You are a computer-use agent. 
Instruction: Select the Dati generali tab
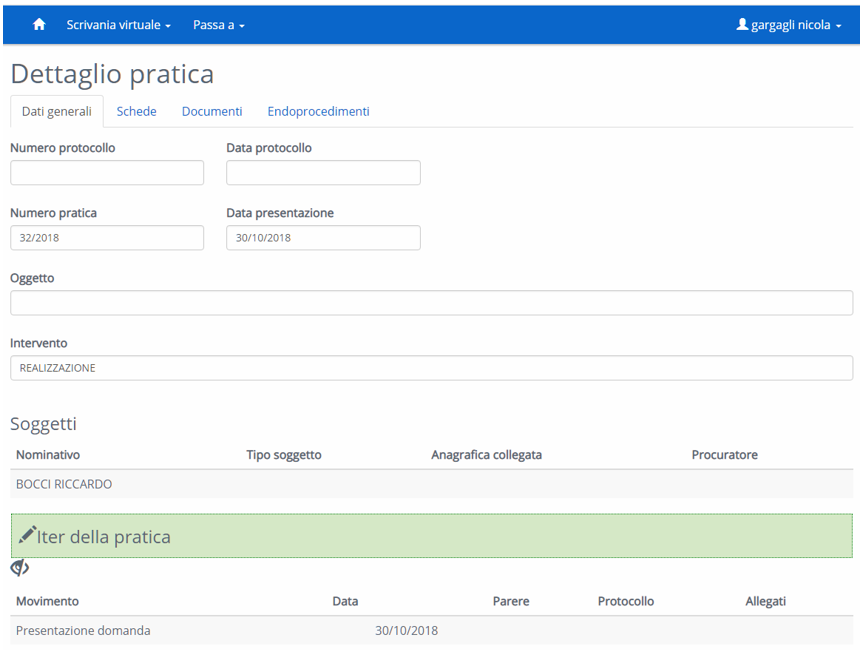[x=56, y=112]
